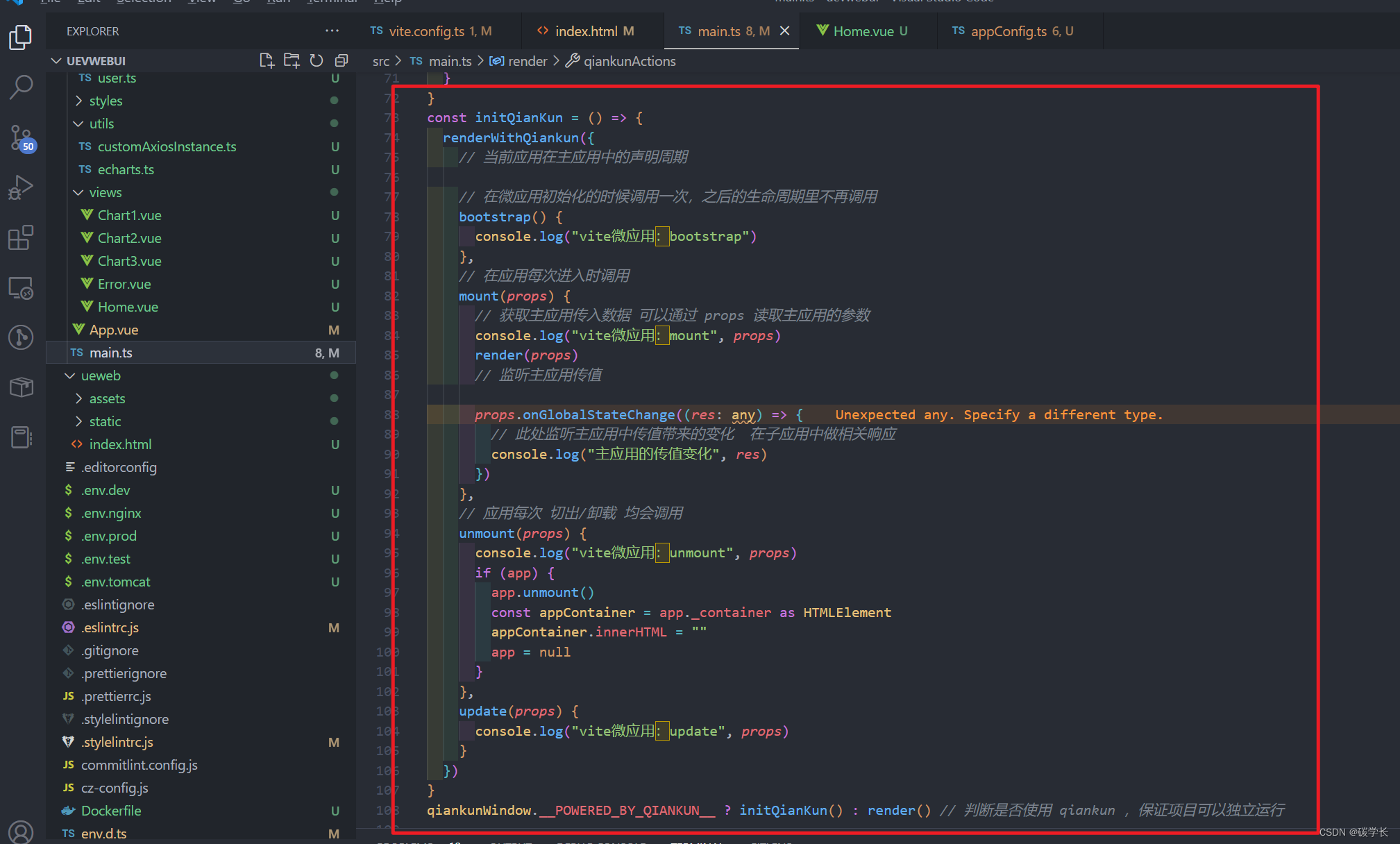Open .env.test file

pyautogui.click(x=201, y=559)
